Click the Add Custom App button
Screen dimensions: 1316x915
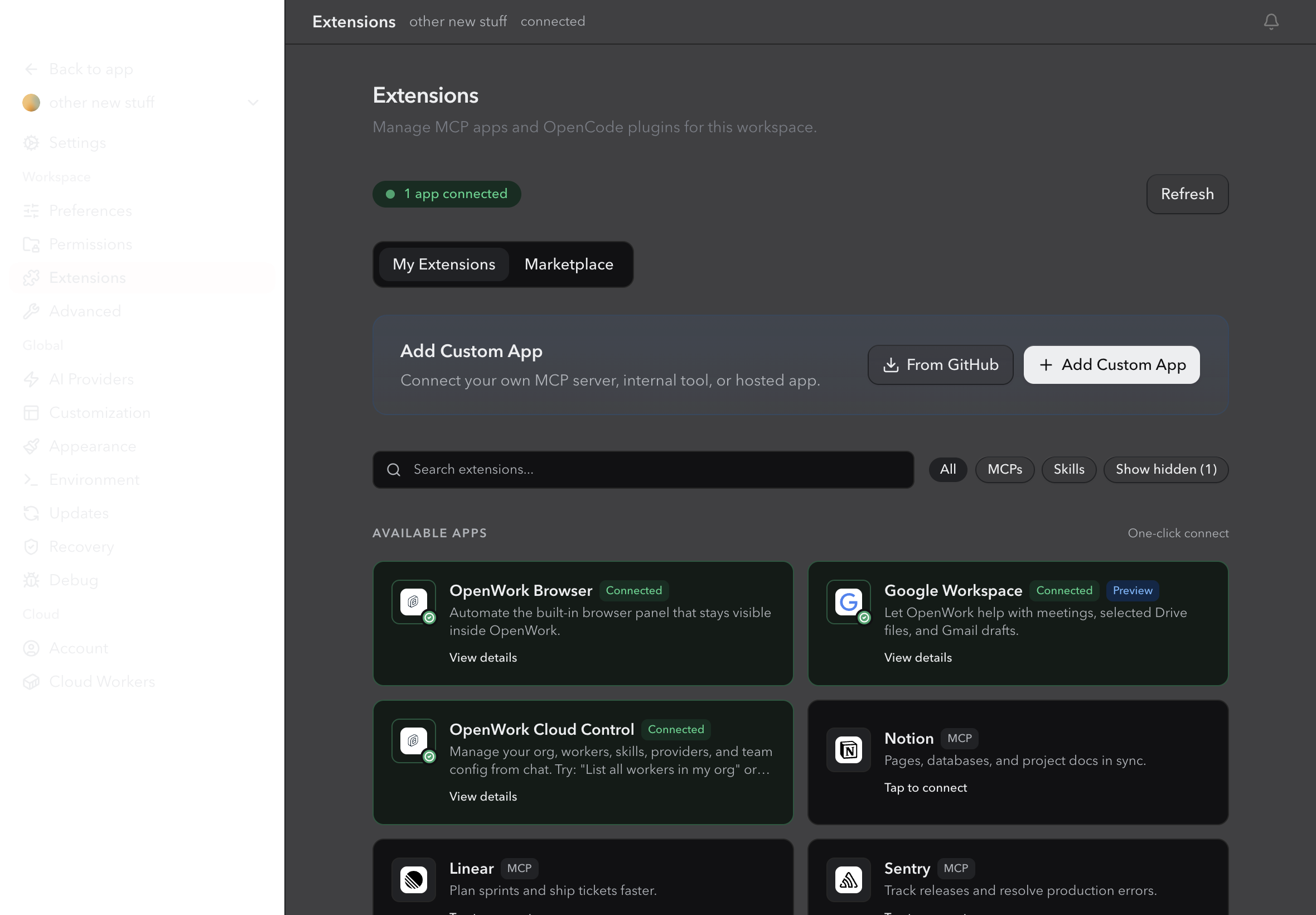pyautogui.click(x=1111, y=365)
